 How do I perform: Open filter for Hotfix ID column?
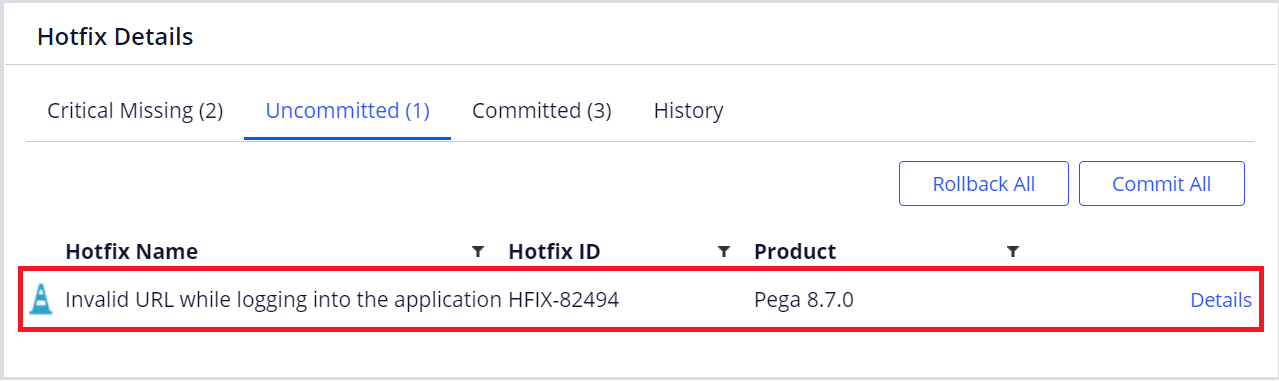[x=724, y=251]
